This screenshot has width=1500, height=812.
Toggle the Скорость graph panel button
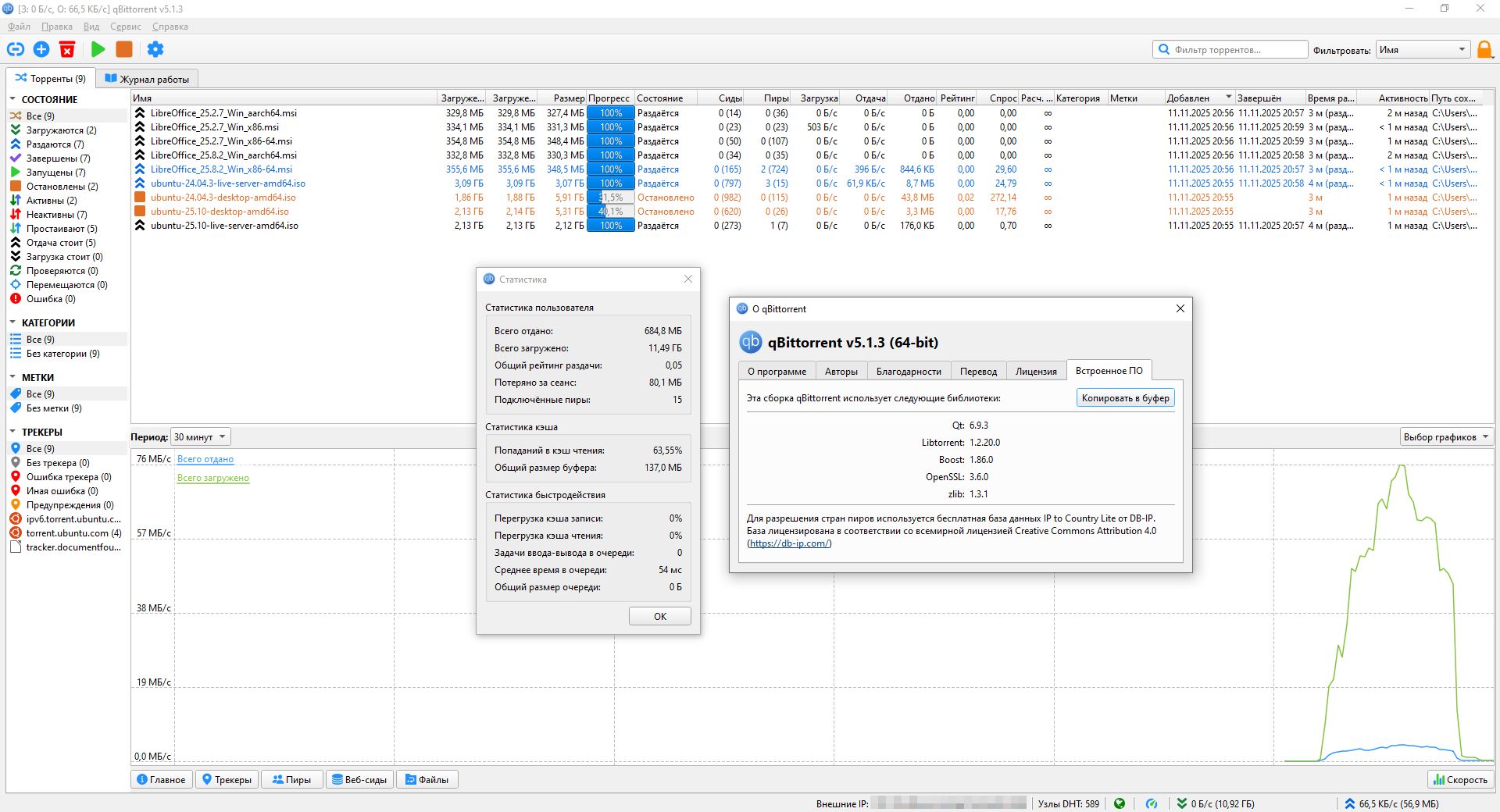coord(1460,779)
